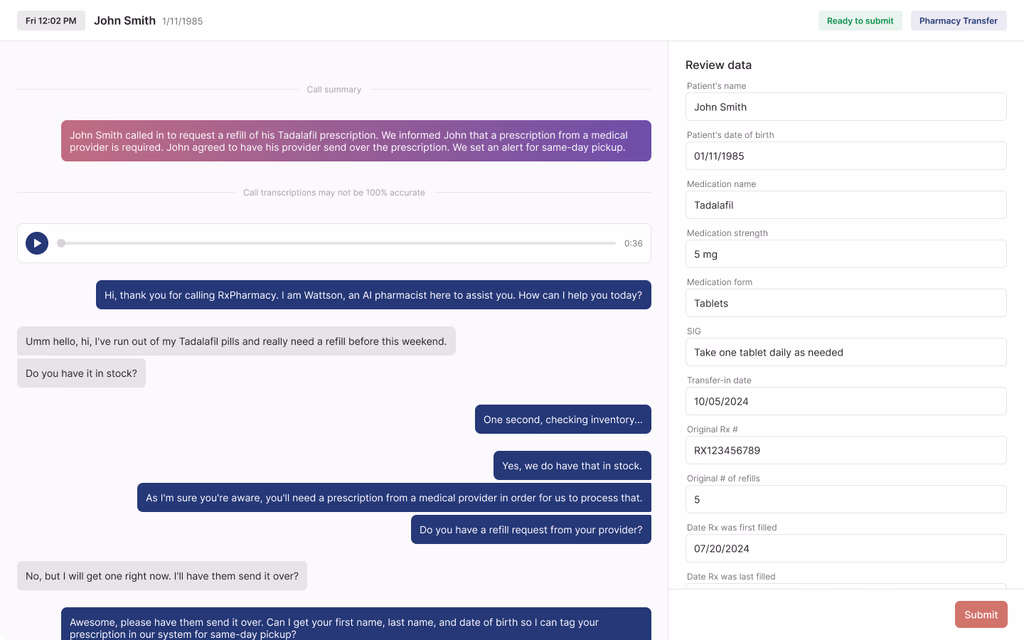This screenshot has width=1024, height=640.
Task: Click the audio progress slider track
Action: 338,243
